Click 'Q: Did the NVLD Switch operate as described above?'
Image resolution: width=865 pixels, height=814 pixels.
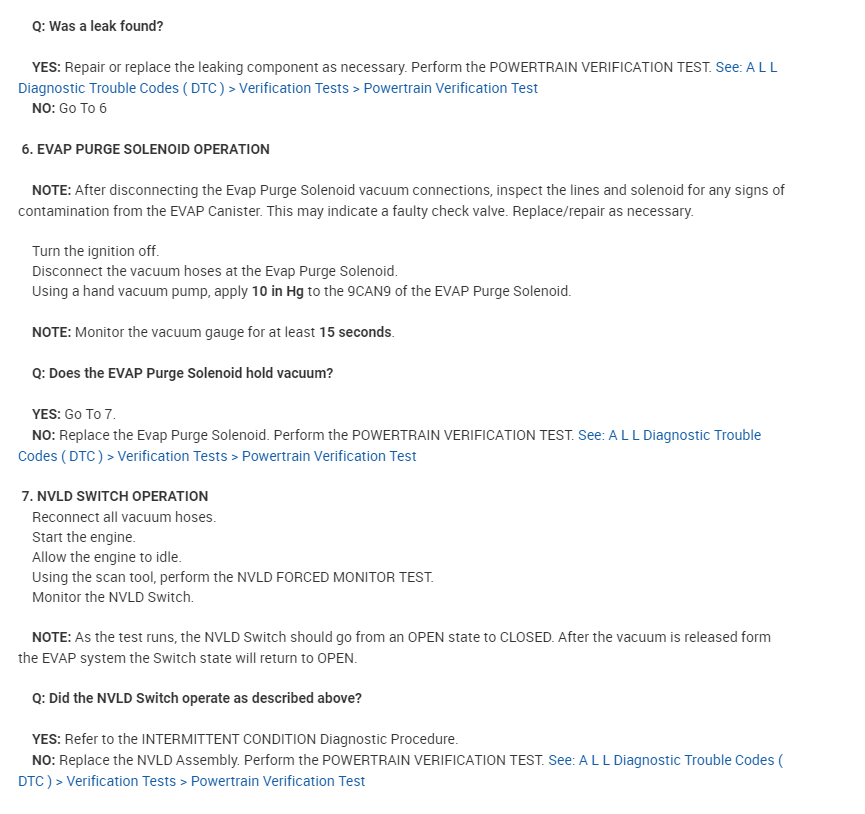click(x=197, y=698)
